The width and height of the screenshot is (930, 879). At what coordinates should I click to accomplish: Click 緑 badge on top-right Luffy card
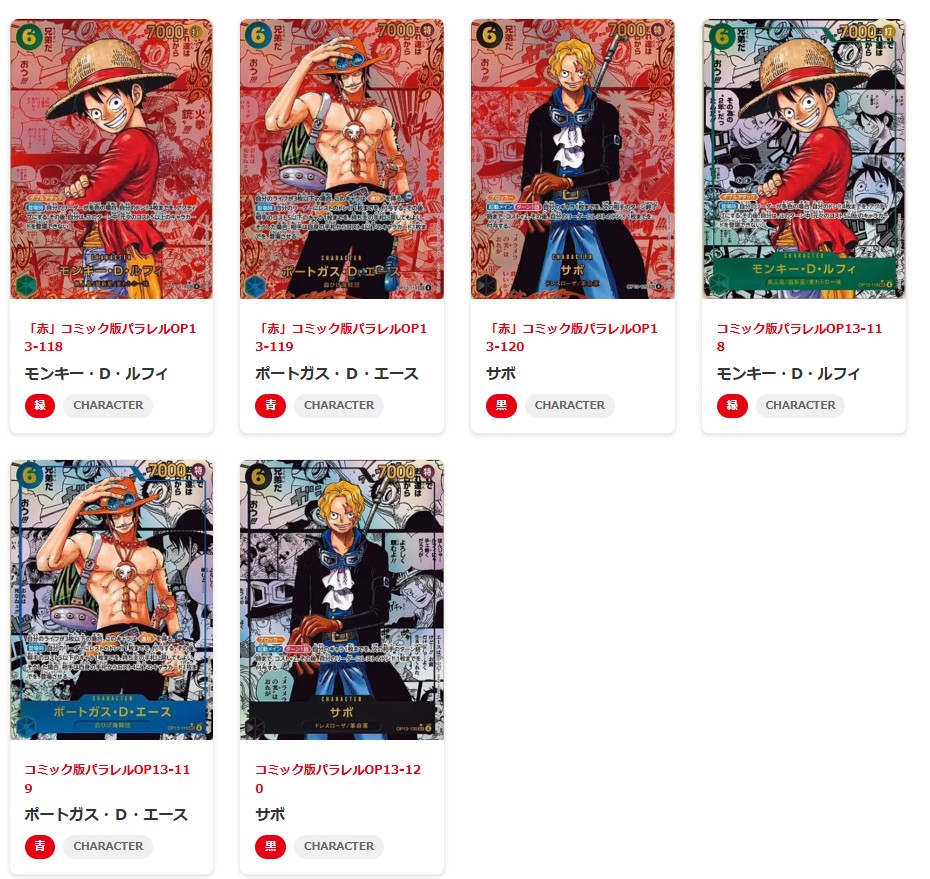coord(732,406)
